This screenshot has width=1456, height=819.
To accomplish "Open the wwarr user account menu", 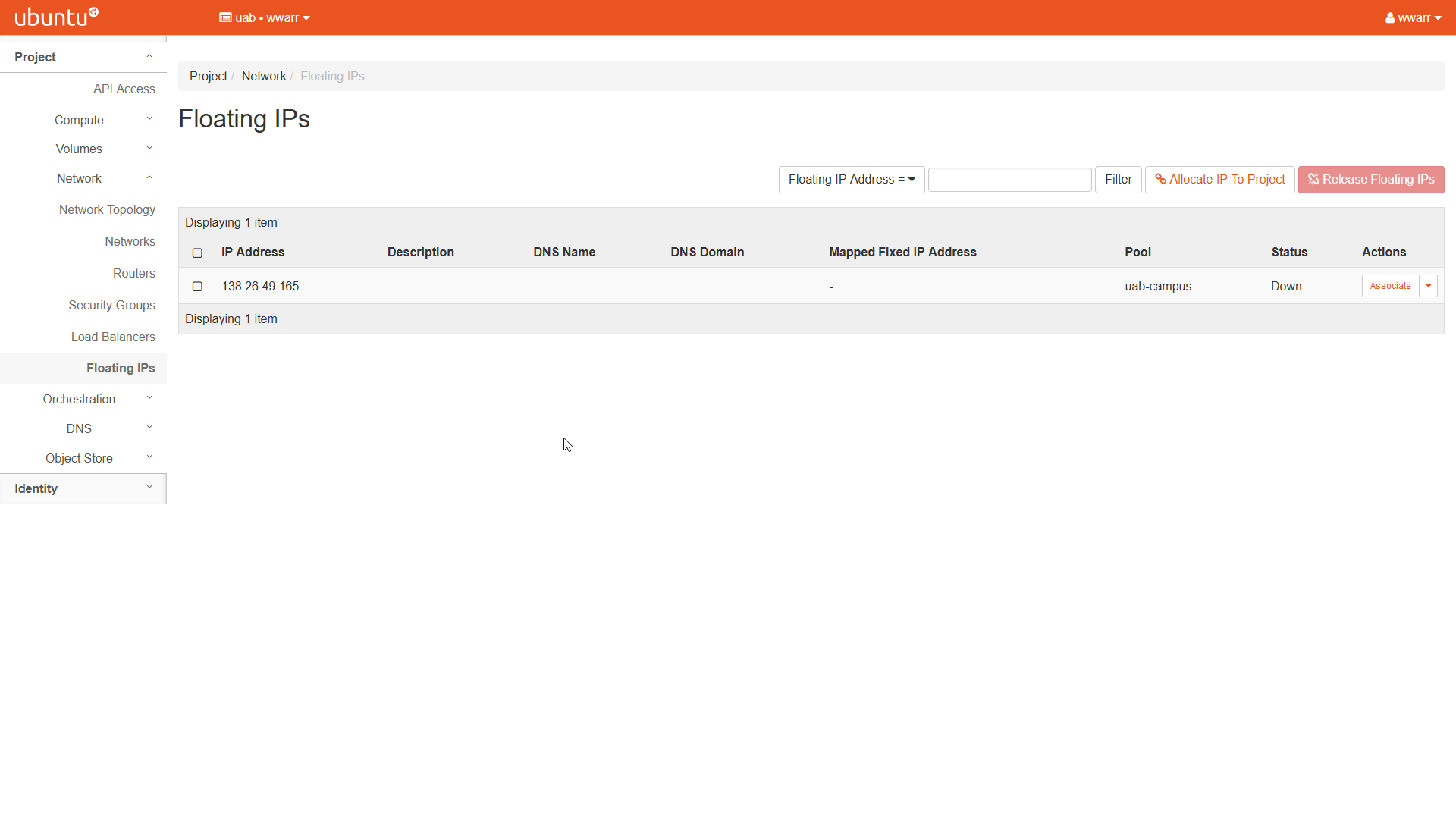I will pos(1413,17).
